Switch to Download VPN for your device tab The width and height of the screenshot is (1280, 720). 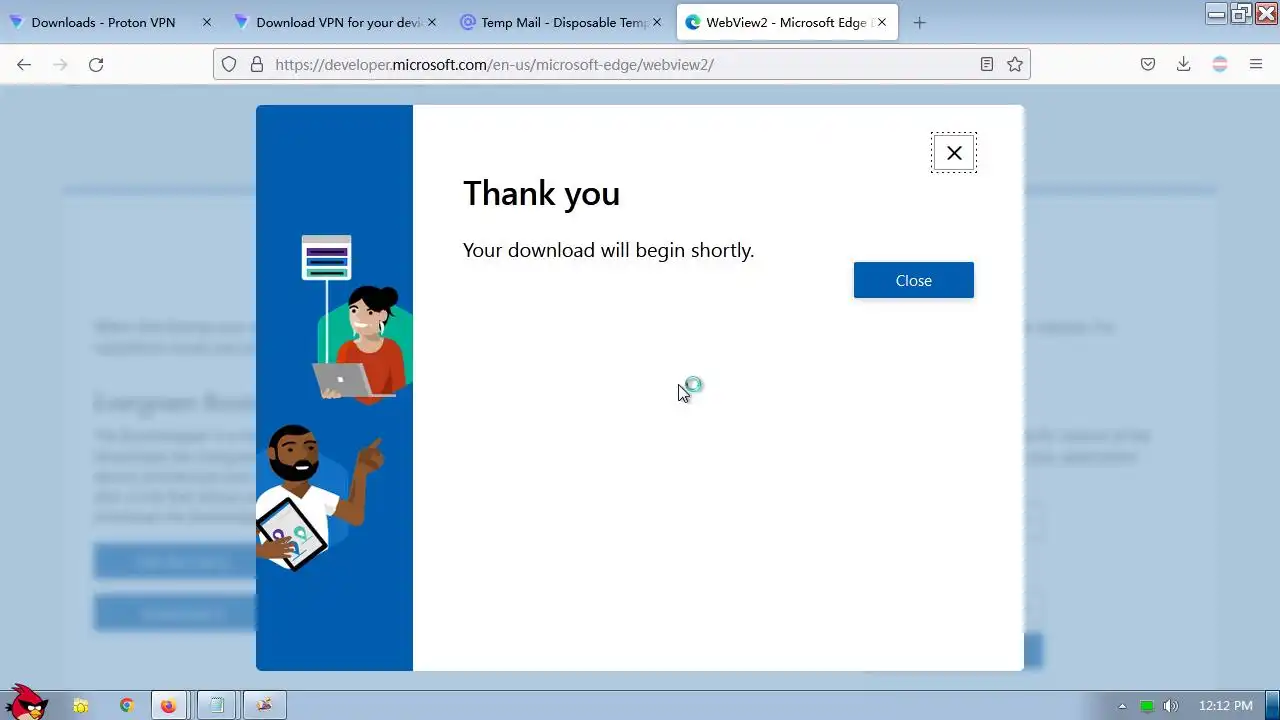click(338, 22)
